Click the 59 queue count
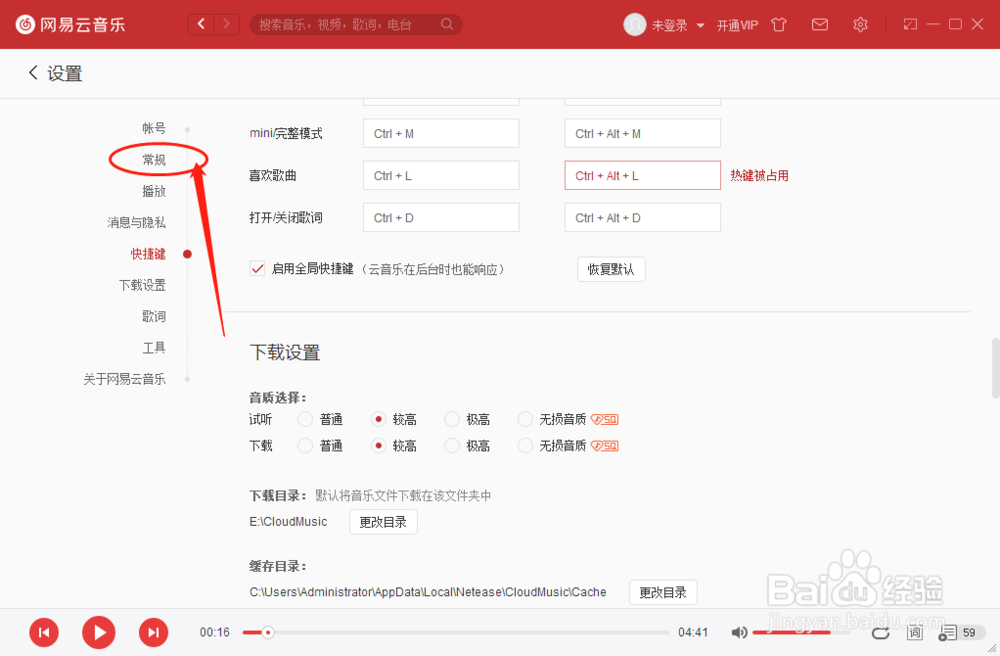Image resolution: width=1000 pixels, height=656 pixels. pos(969,632)
